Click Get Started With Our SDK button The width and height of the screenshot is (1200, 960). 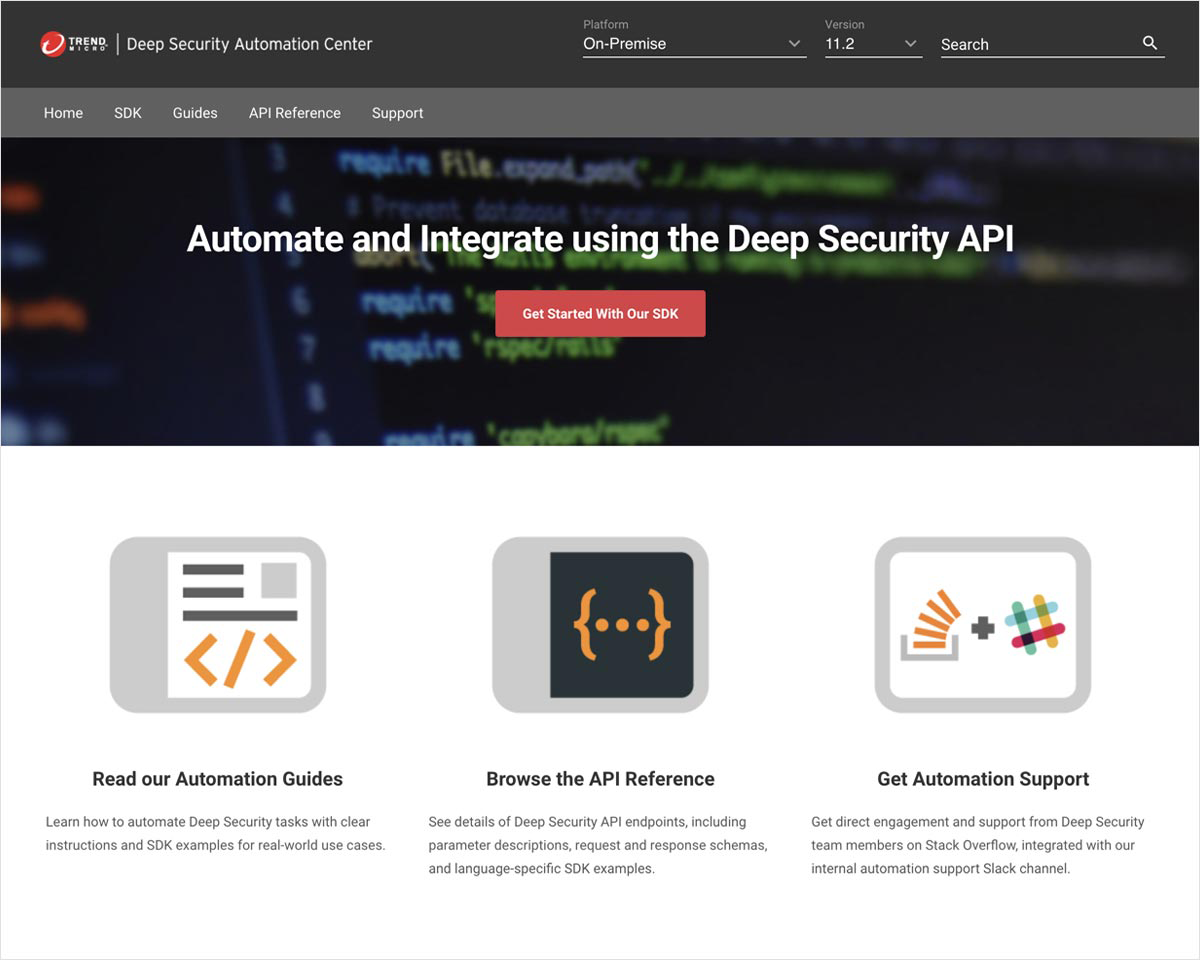pyautogui.click(x=600, y=314)
